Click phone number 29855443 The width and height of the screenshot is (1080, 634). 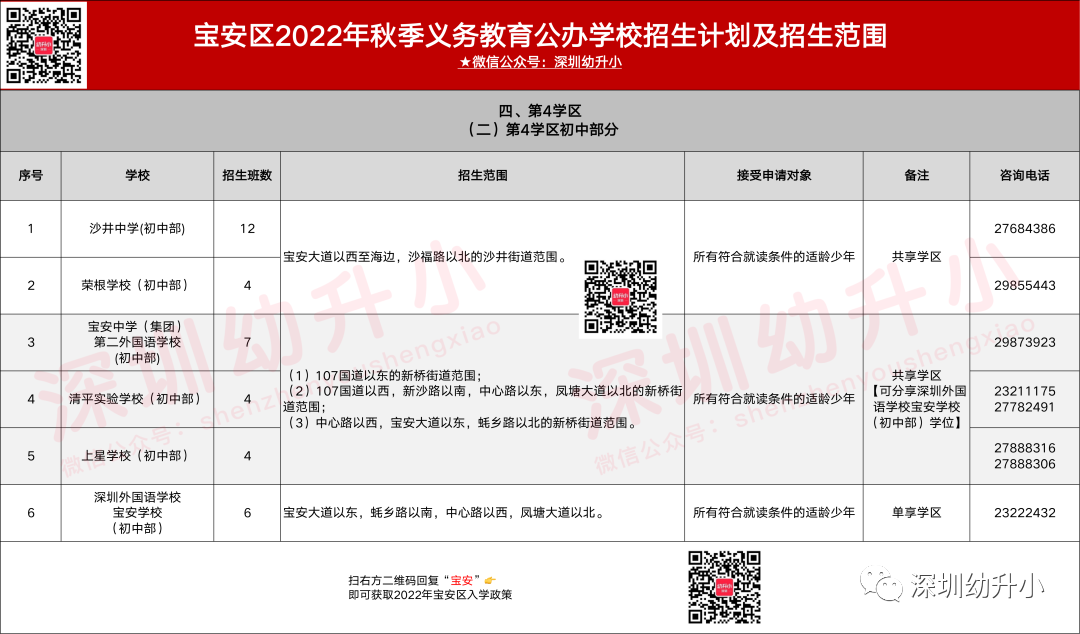pos(1024,285)
